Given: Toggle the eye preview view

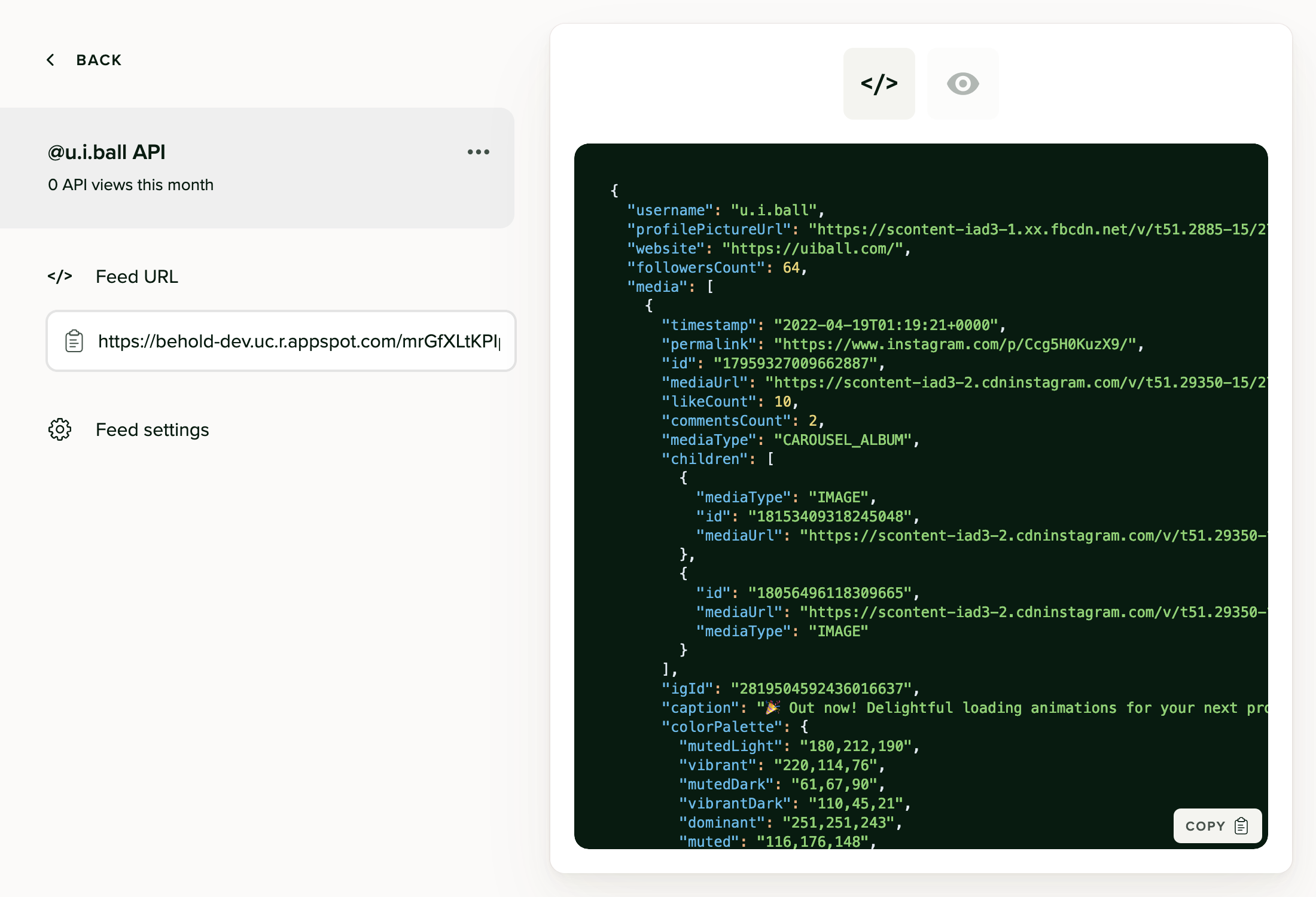Looking at the screenshot, I should pos(962,84).
